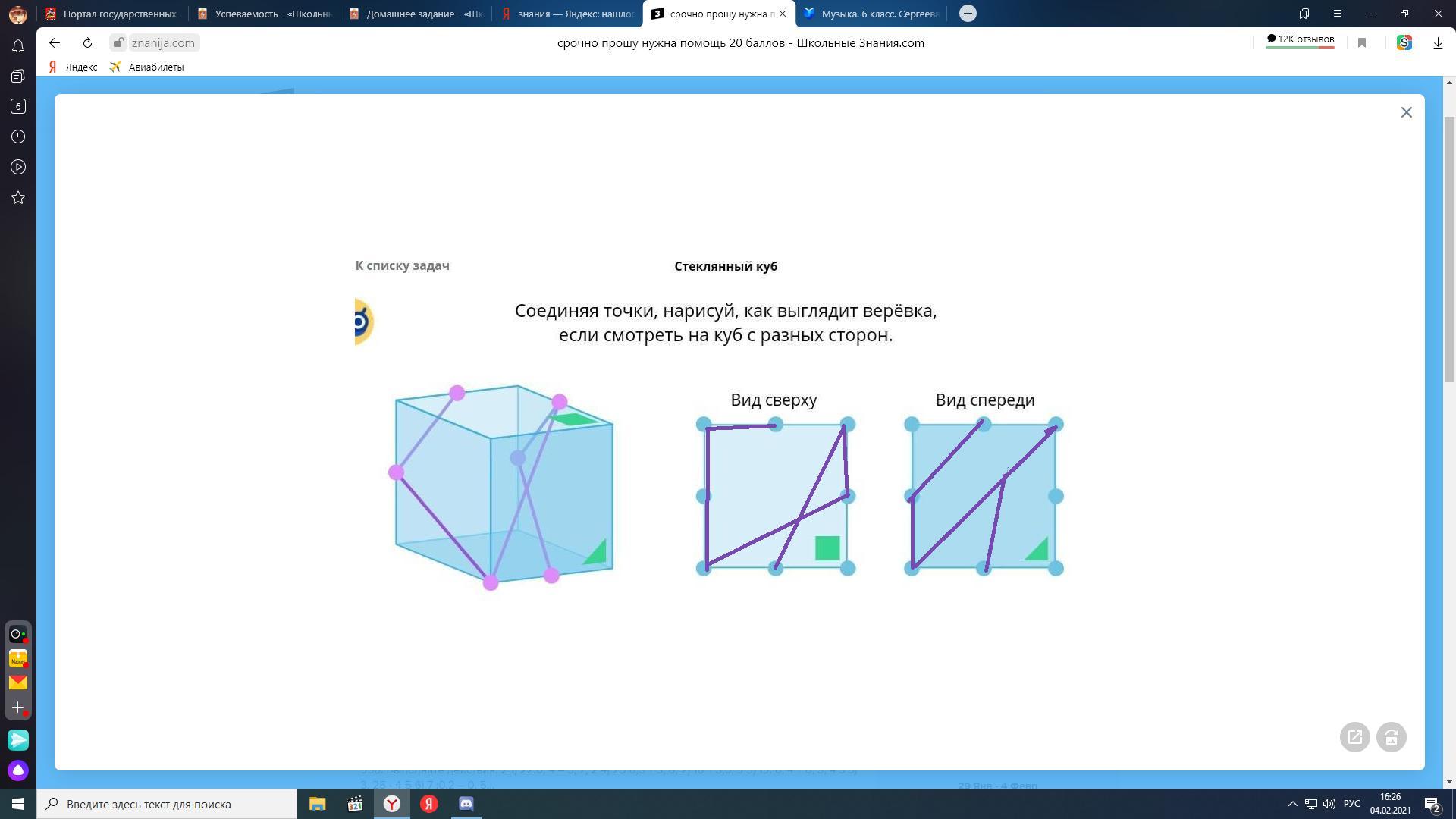1456x819 pixels.
Task: Open new browser tab plus button
Action: (968, 14)
